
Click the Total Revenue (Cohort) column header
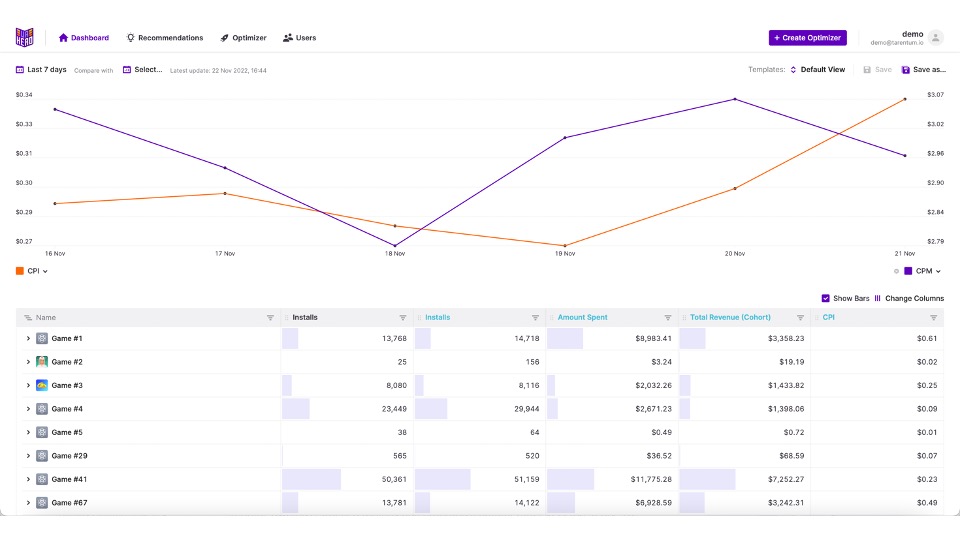click(730, 318)
